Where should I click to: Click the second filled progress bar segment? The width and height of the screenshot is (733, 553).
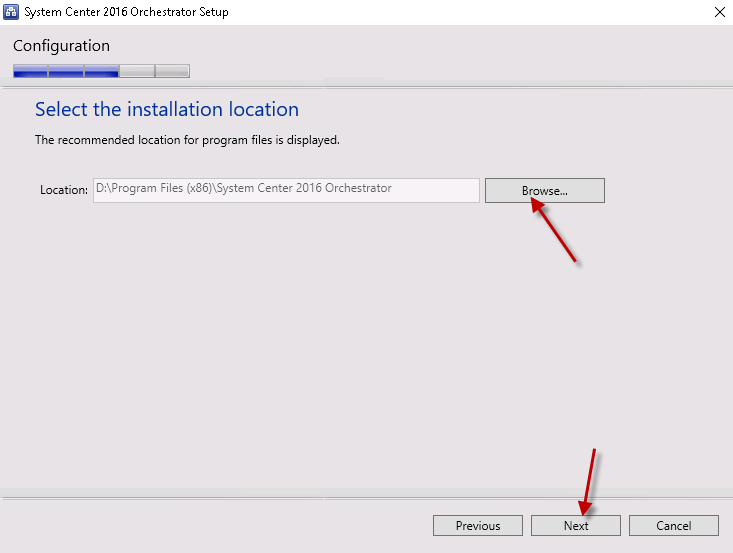pos(66,71)
